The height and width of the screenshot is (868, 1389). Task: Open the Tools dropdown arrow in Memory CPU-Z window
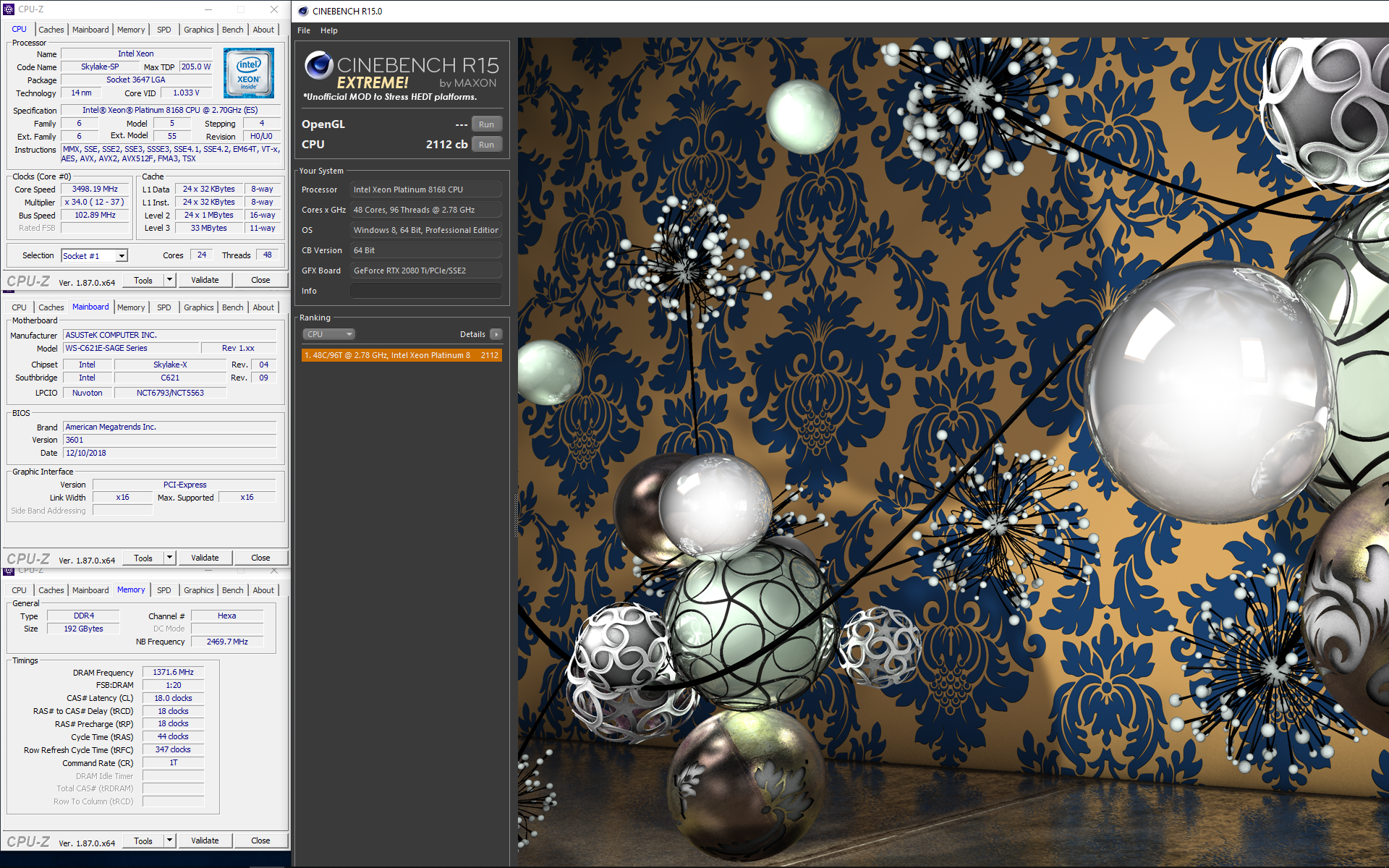[169, 841]
